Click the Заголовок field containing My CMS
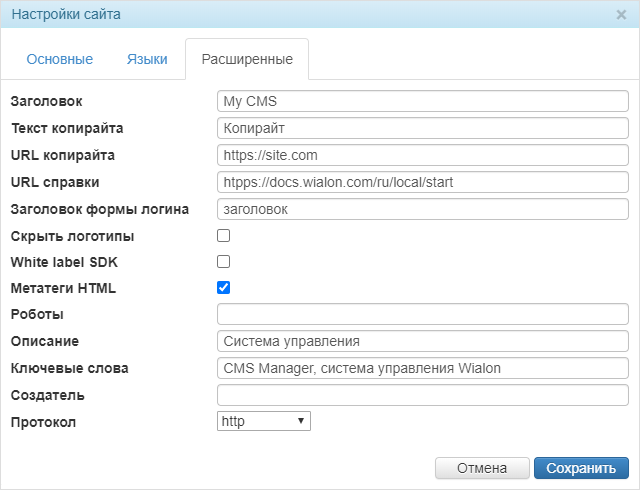640x490 pixels. 422,101
